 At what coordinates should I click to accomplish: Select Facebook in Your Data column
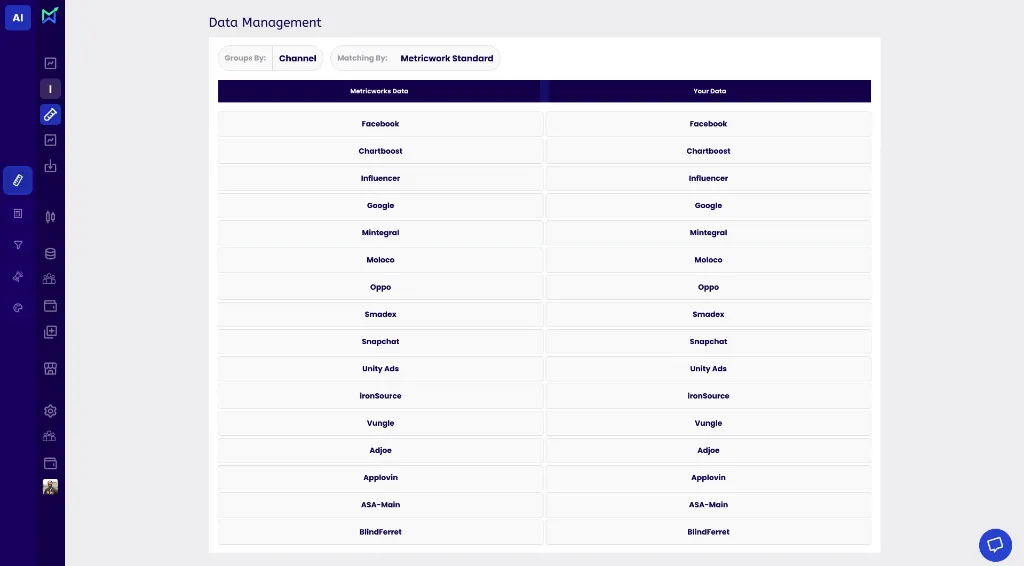pos(708,124)
